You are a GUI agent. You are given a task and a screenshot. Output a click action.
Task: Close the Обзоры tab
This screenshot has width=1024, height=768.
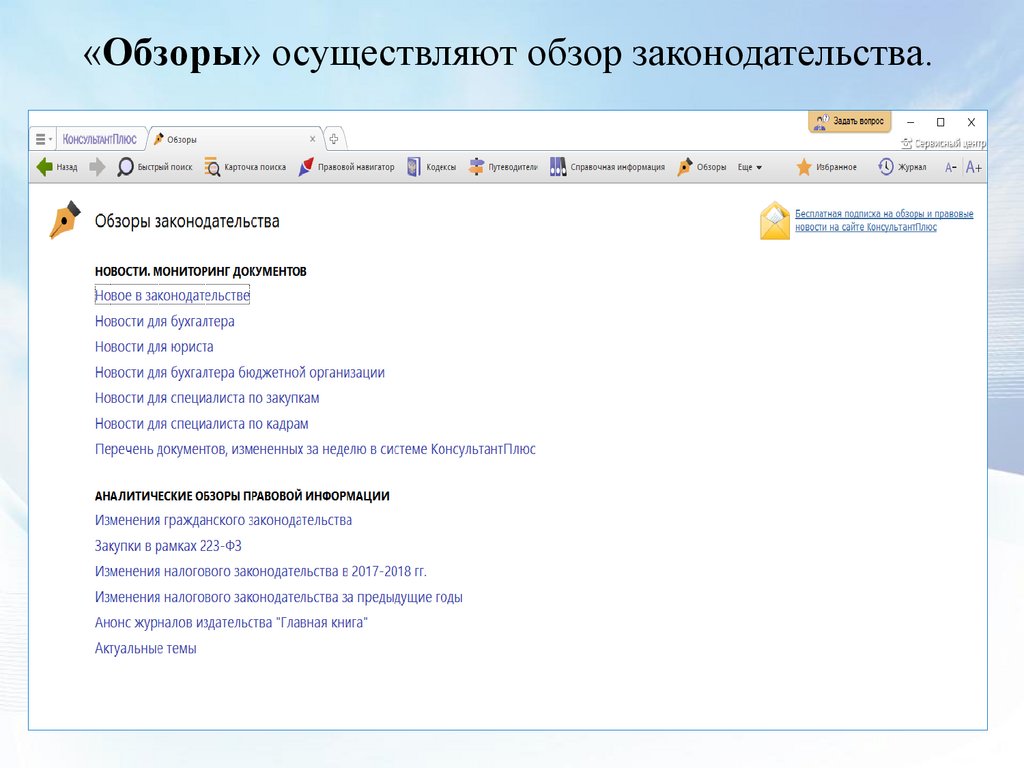(x=312, y=139)
